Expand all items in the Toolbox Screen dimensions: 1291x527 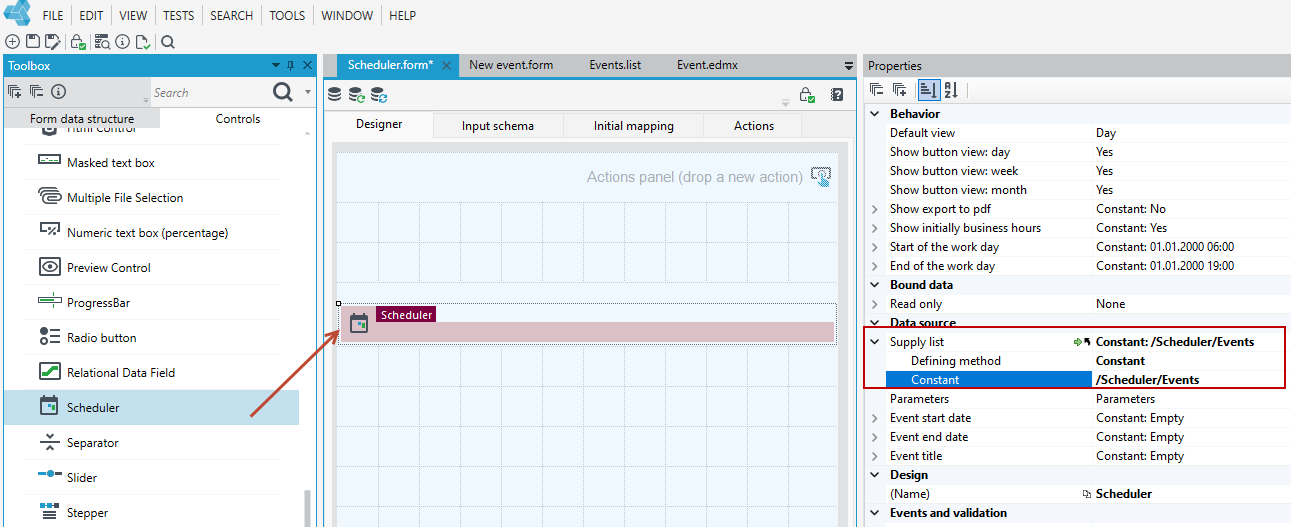pos(14,92)
